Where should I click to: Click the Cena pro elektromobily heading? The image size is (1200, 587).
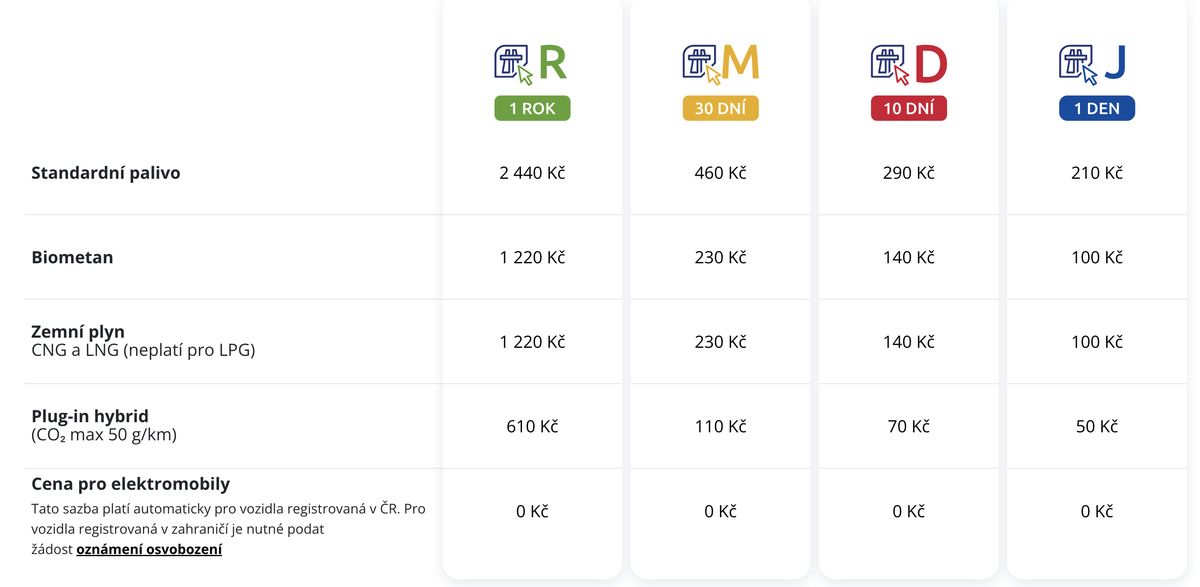click(131, 484)
